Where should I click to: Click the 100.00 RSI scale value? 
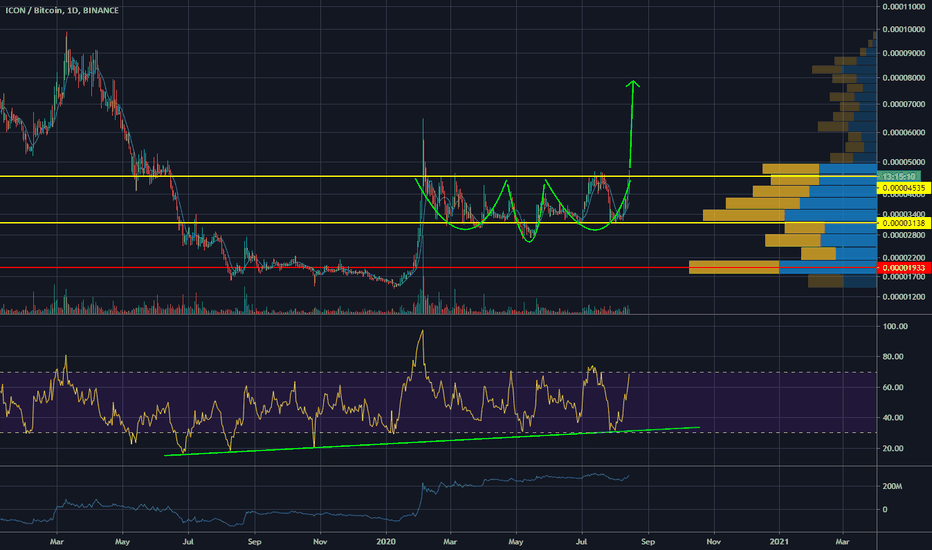[895, 326]
